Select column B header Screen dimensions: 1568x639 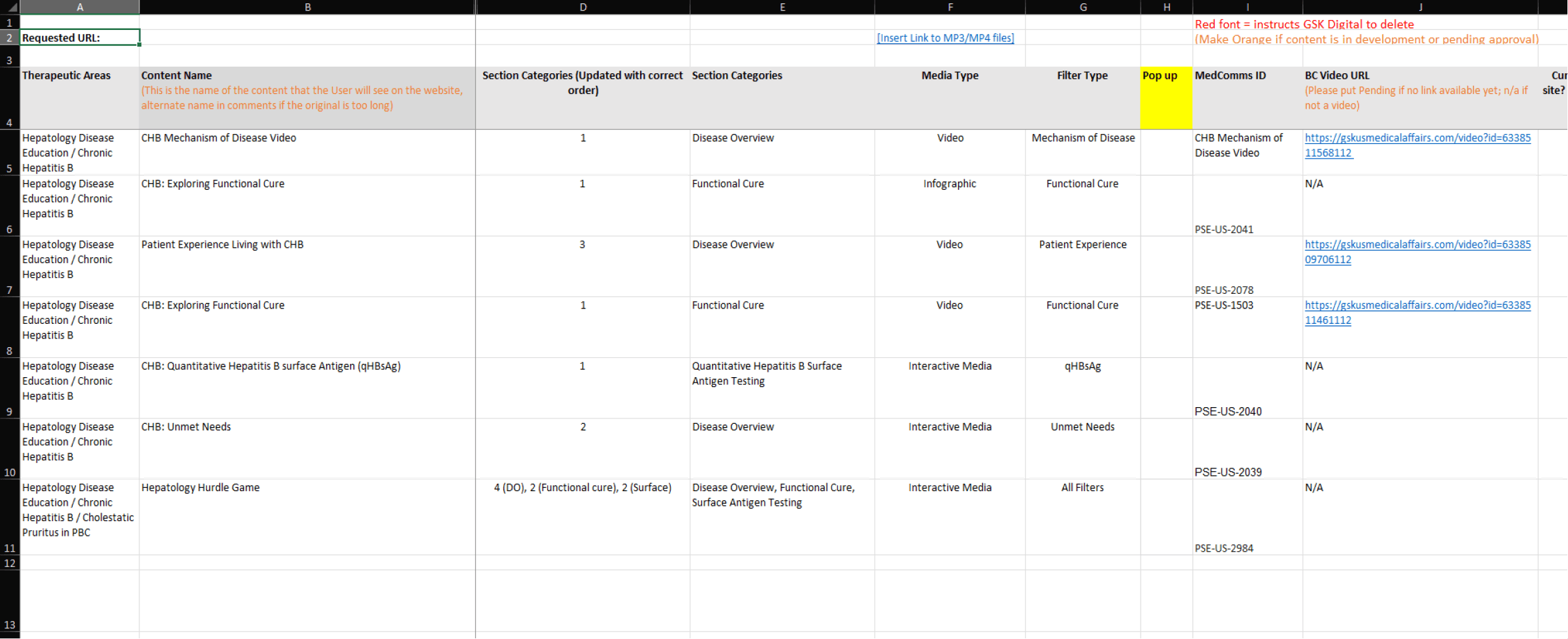tap(307, 7)
